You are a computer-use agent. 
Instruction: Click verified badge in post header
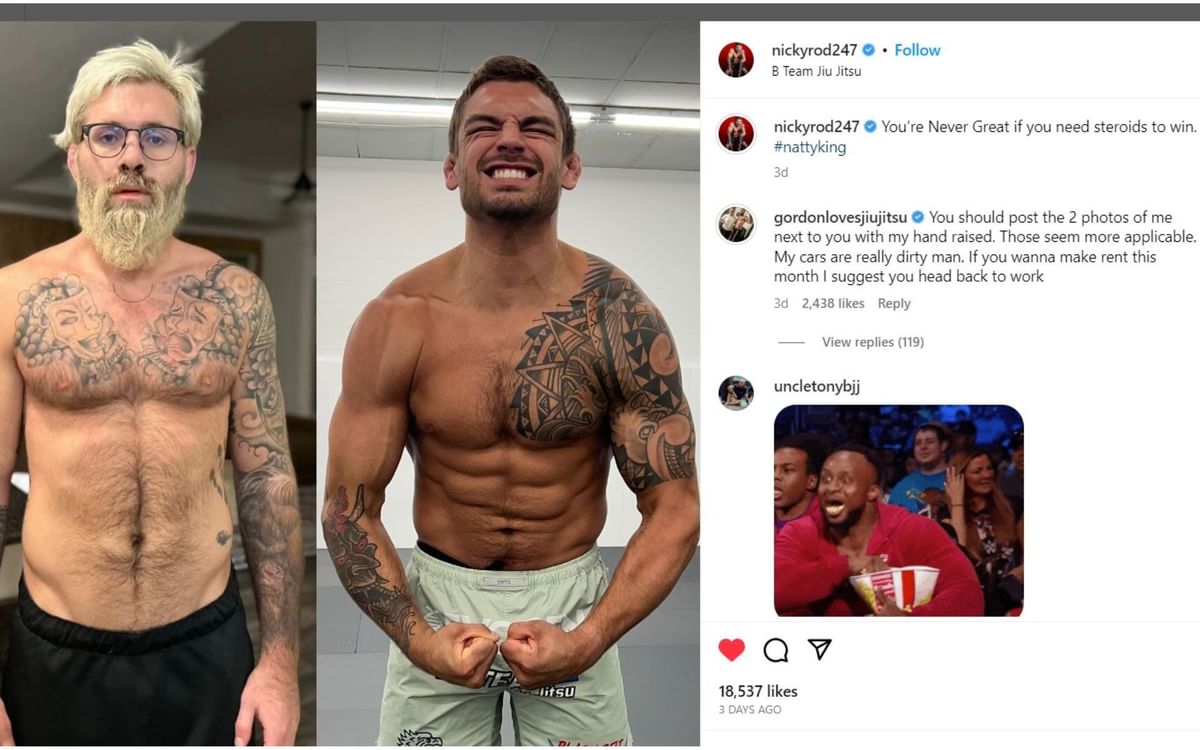[869, 50]
